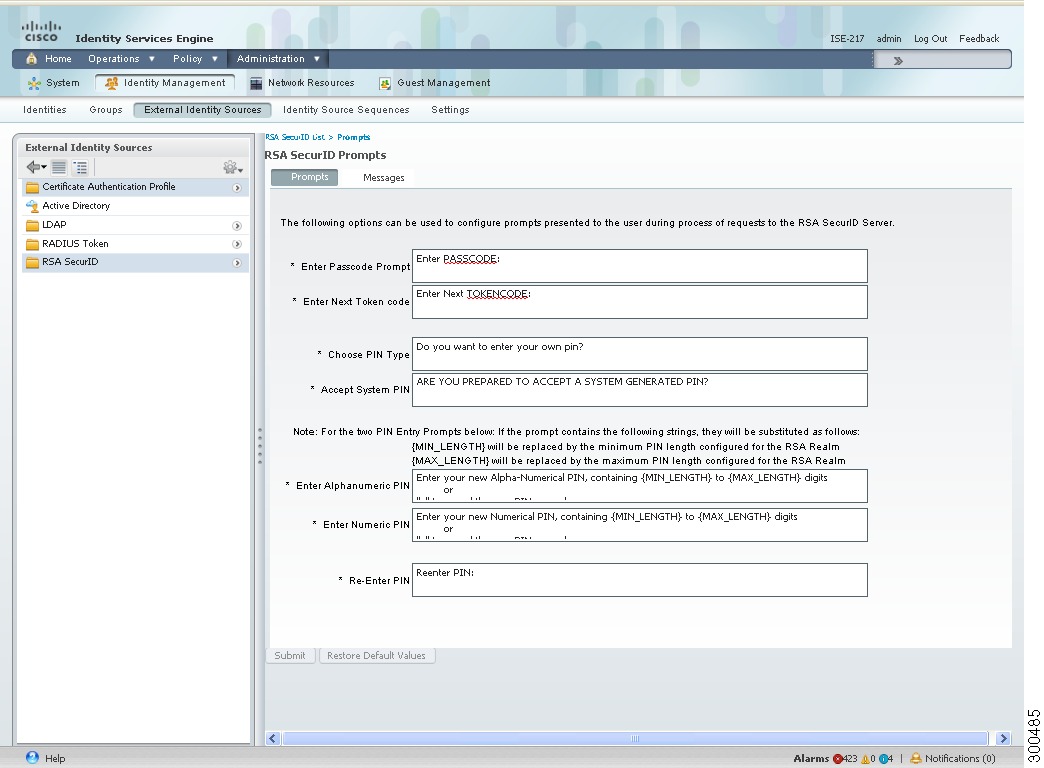Click into the Enter Numeric PIN field
This screenshot has height=768, width=1044.
pyautogui.click(x=640, y=525)
